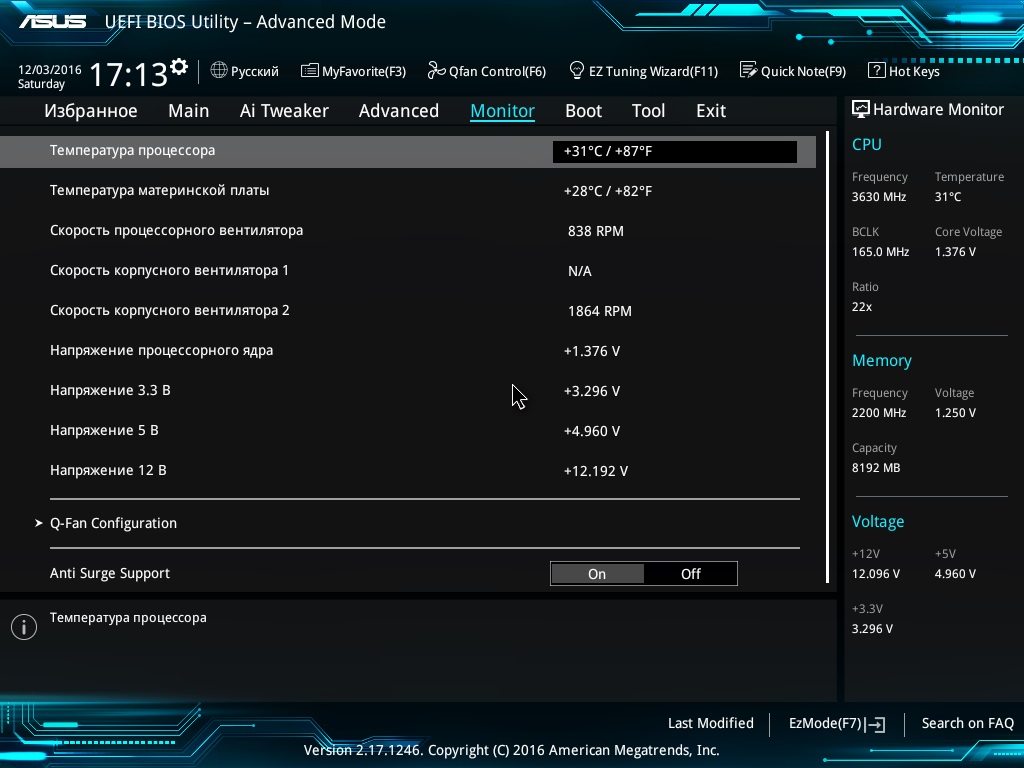Launch EZ Tuning Wizard bulb icon
This screenshot has height=768, width=1024.
click(576, 70)
